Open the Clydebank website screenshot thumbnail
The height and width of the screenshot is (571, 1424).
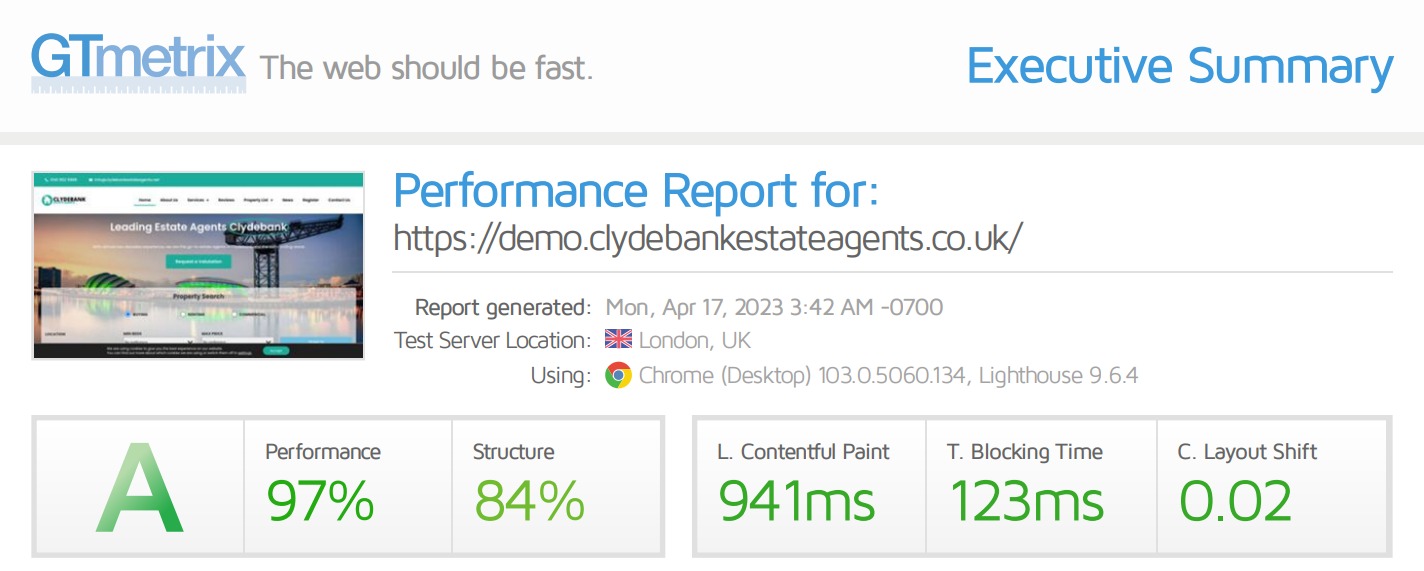198,266
